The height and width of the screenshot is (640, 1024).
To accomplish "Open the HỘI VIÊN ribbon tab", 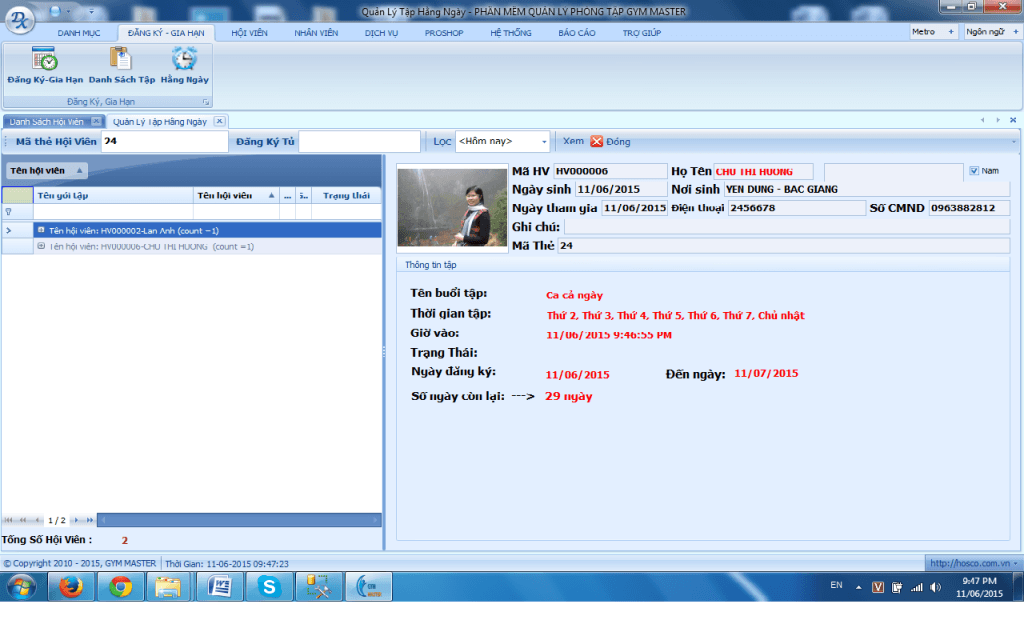I will click(x=249, y=33).
